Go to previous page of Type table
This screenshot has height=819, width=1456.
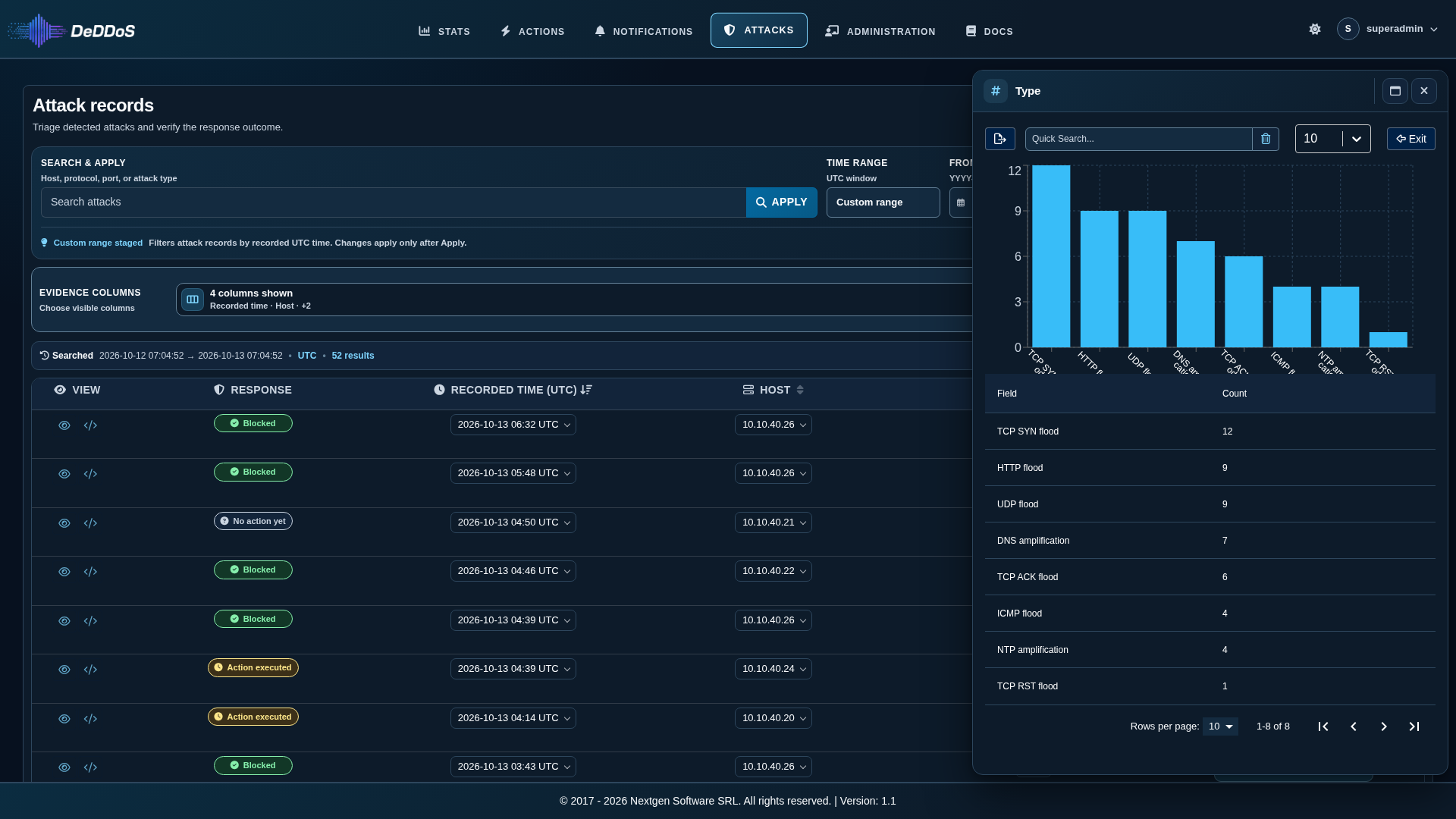[1354, 726]
